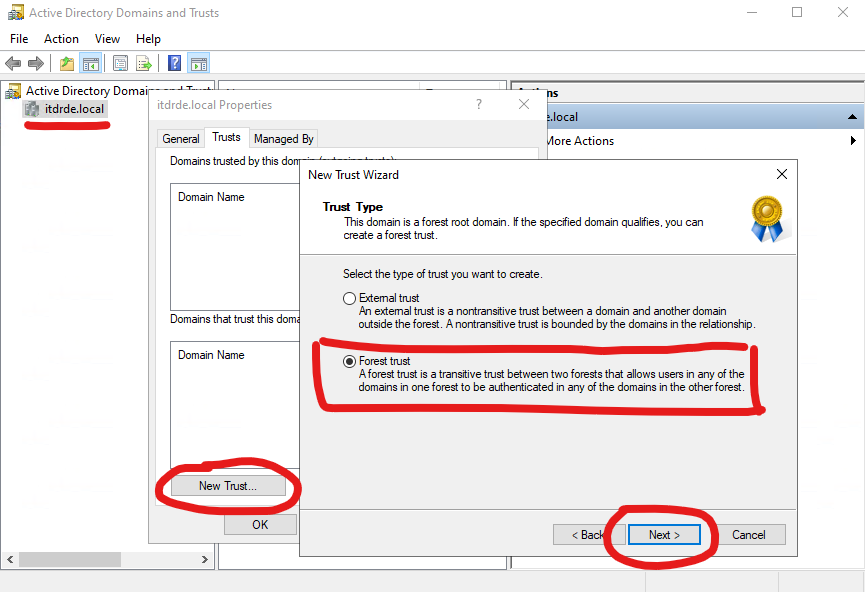Click the blue Help question mark icon

point(174,63)
